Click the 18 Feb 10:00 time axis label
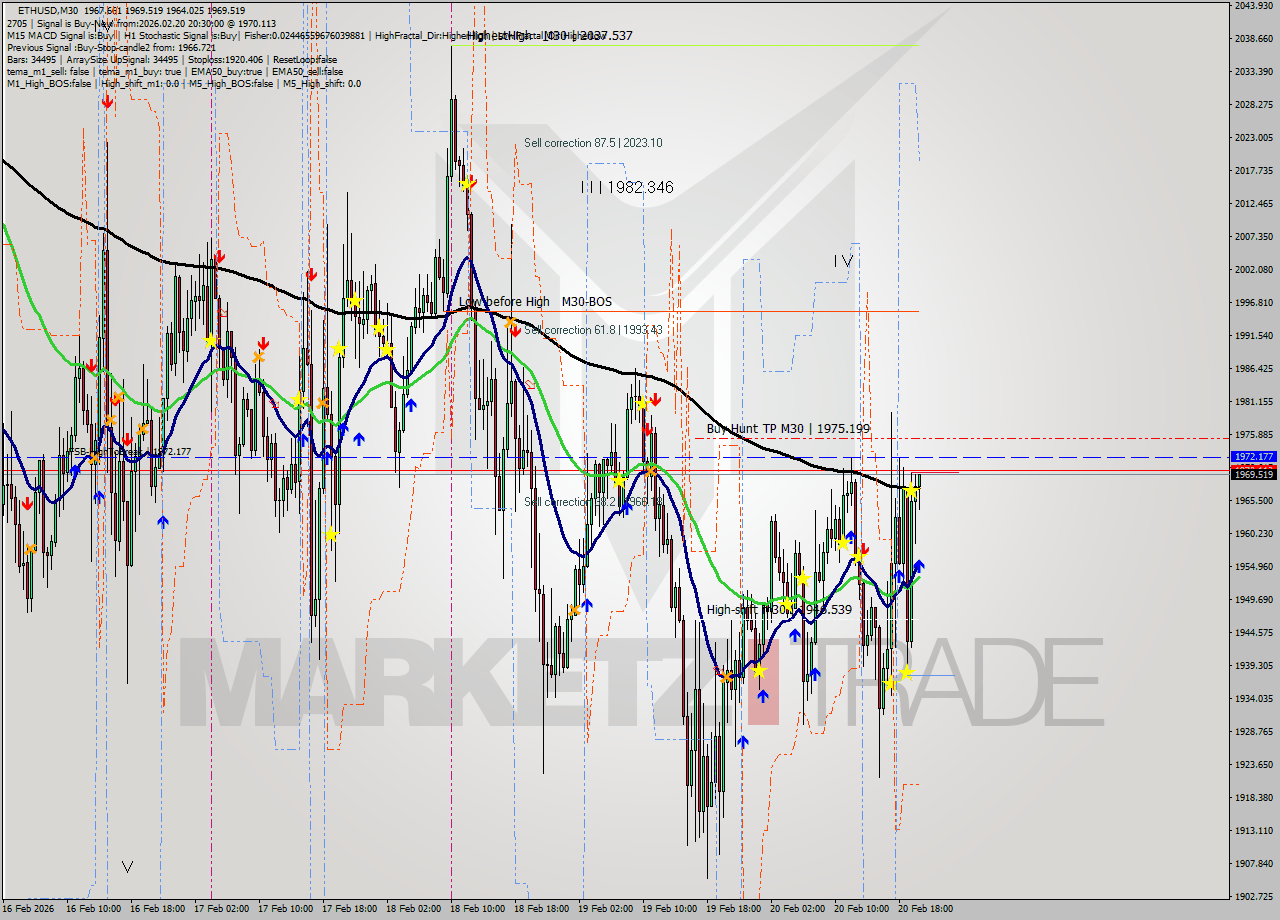Screen dimensions: 1280x920 point(478,909)
